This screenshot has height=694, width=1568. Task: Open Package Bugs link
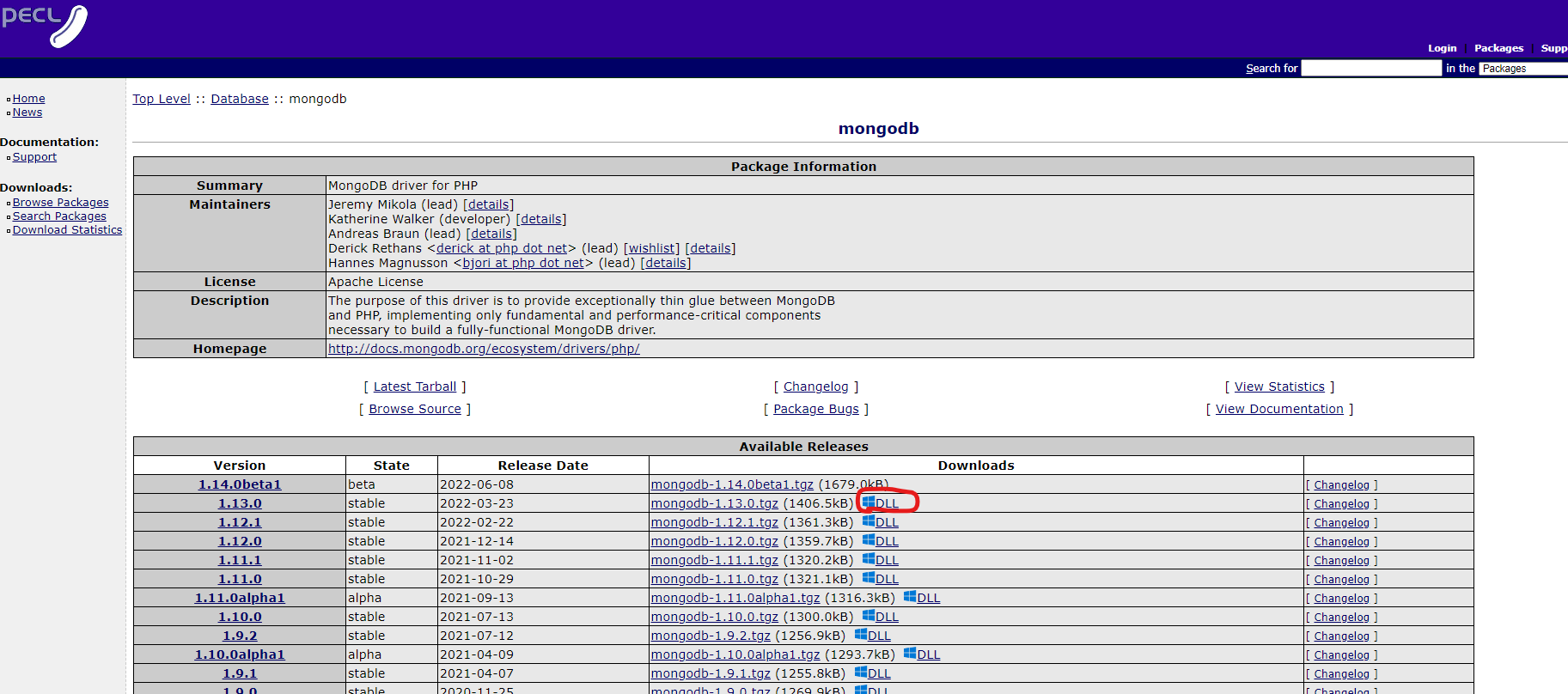coord(816,409)
